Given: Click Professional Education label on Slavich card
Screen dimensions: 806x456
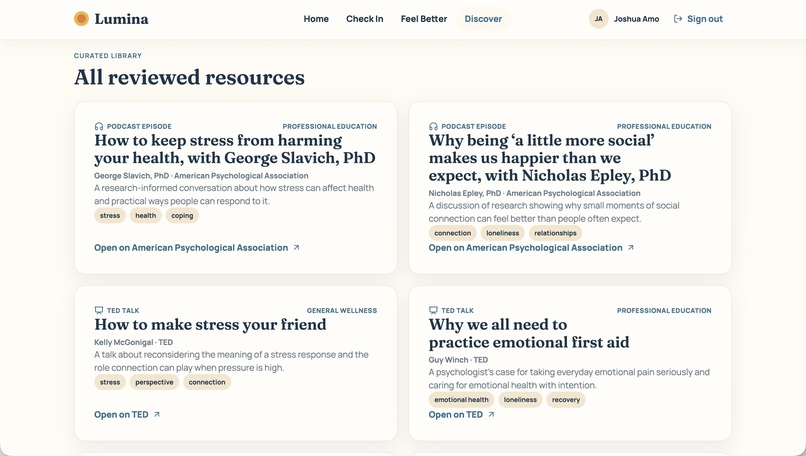Looking at the screenshot, I should click(x=330, y=126).
